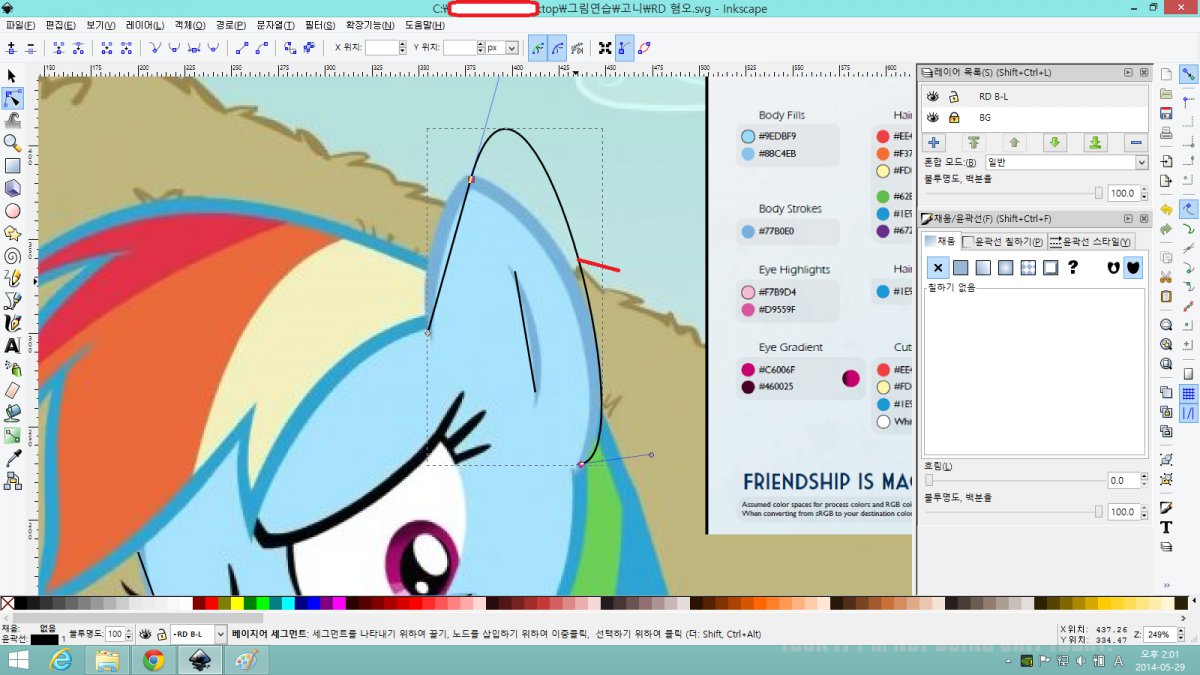Unlock the BG layer padlock

954,117
